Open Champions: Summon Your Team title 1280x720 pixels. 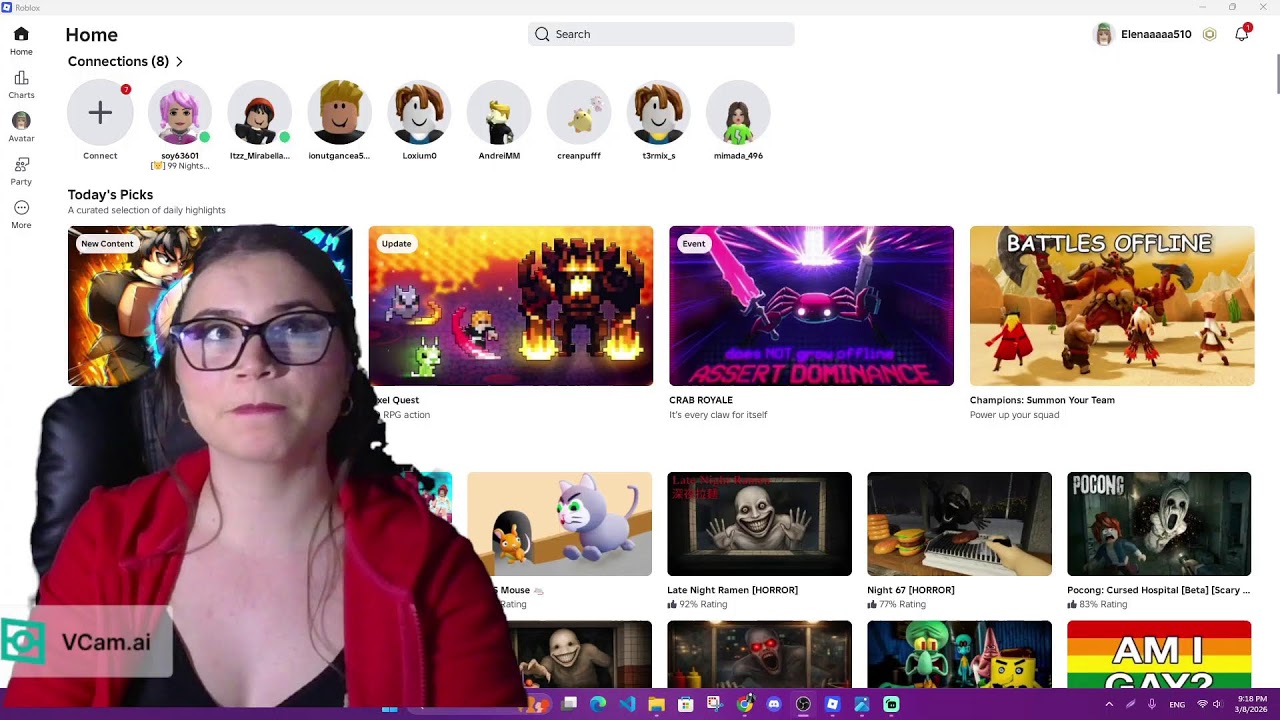point(1042,400)
